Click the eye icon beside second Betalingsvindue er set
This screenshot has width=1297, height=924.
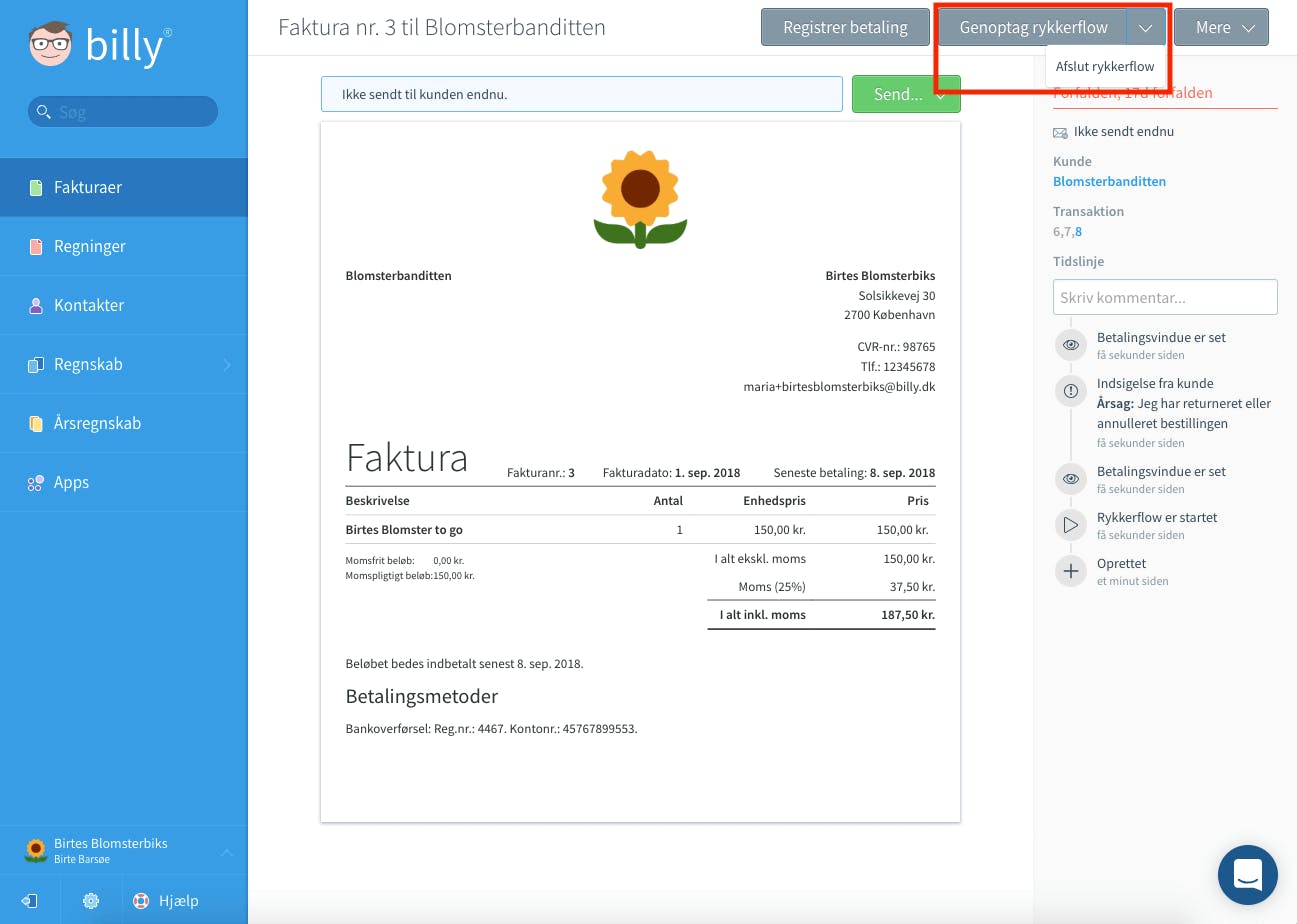click(1071, 479)
